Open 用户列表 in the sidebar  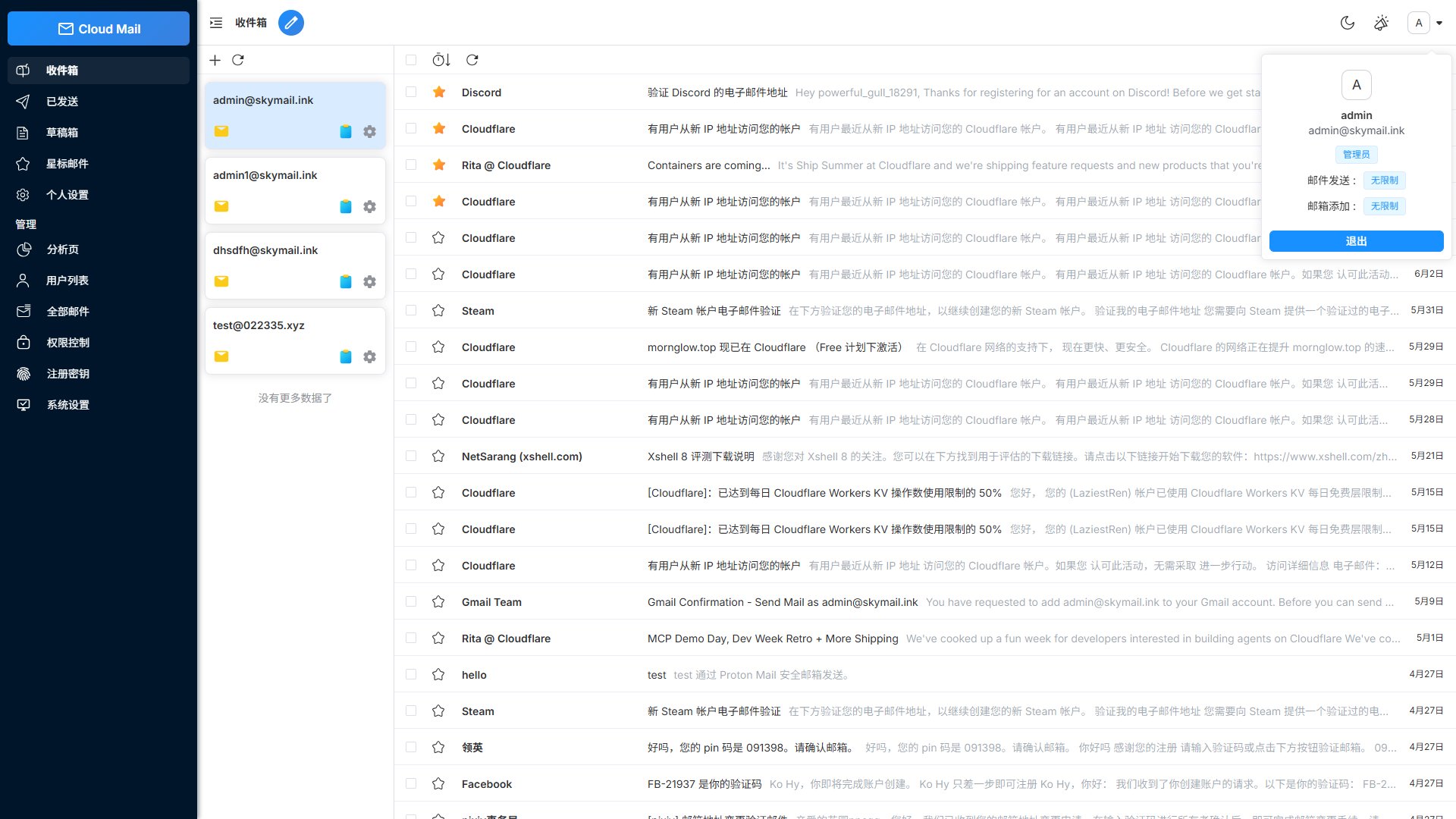[67, 281]
